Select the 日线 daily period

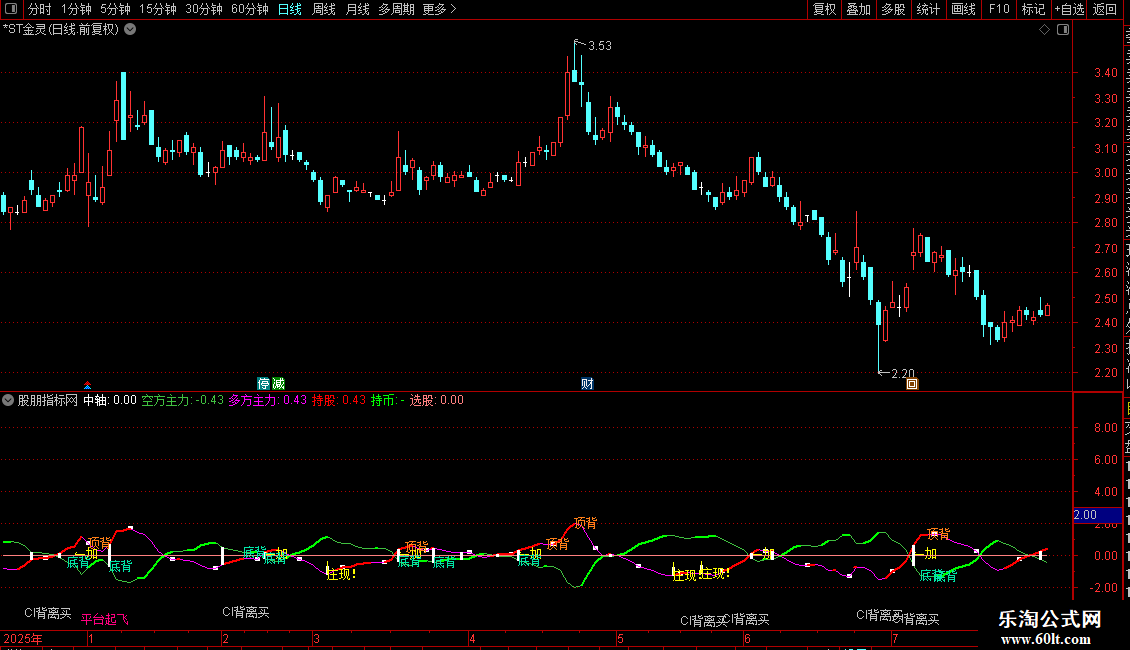(x=290, y=9)
